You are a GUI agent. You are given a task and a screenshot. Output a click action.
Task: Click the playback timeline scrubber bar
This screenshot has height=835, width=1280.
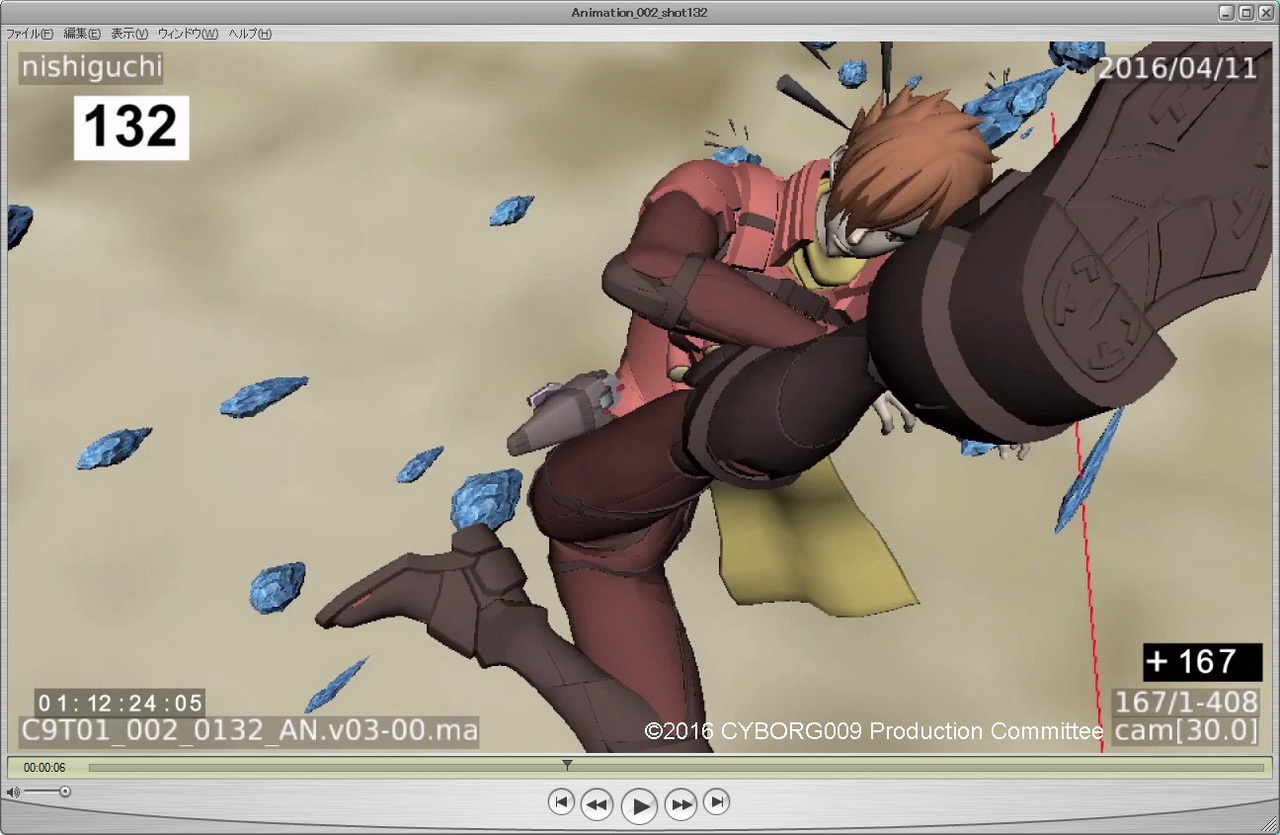[x=800, y=768]
